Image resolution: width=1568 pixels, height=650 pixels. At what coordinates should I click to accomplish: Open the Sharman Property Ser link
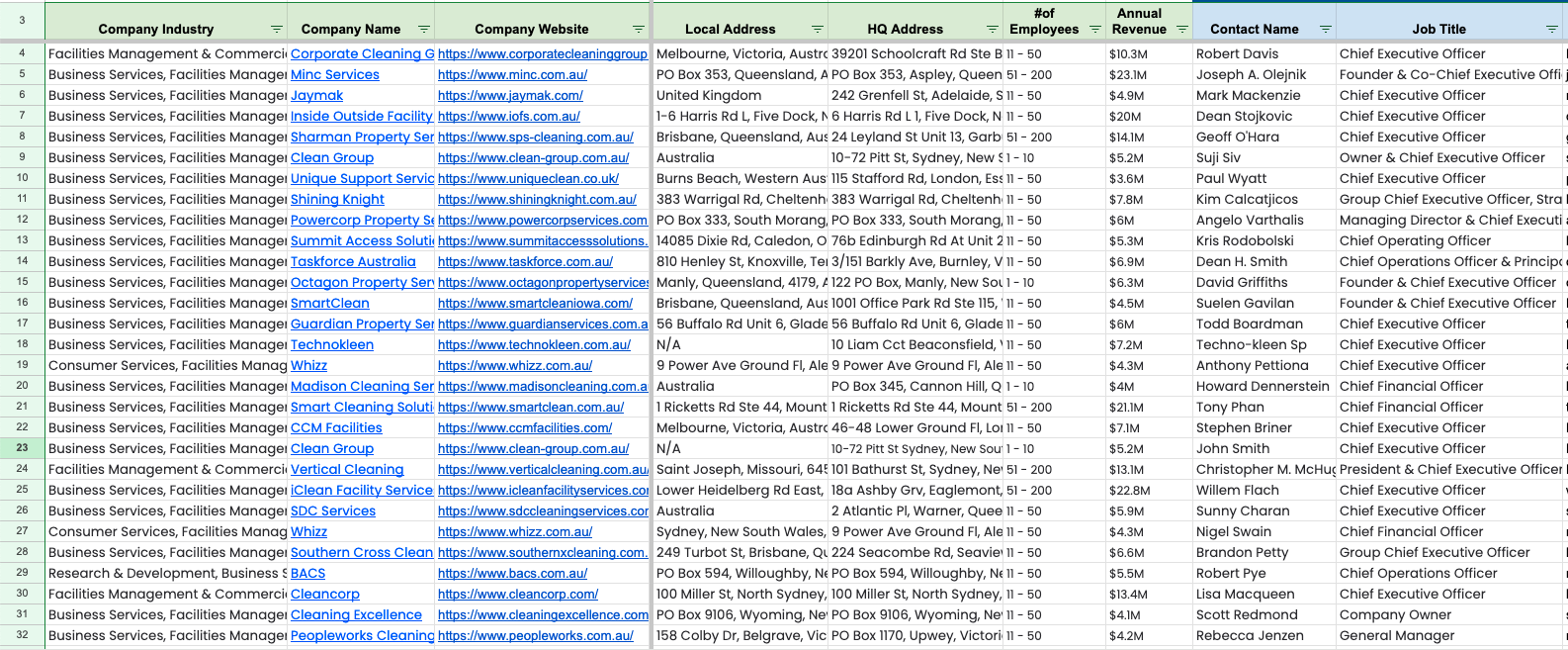coord(362,138)
